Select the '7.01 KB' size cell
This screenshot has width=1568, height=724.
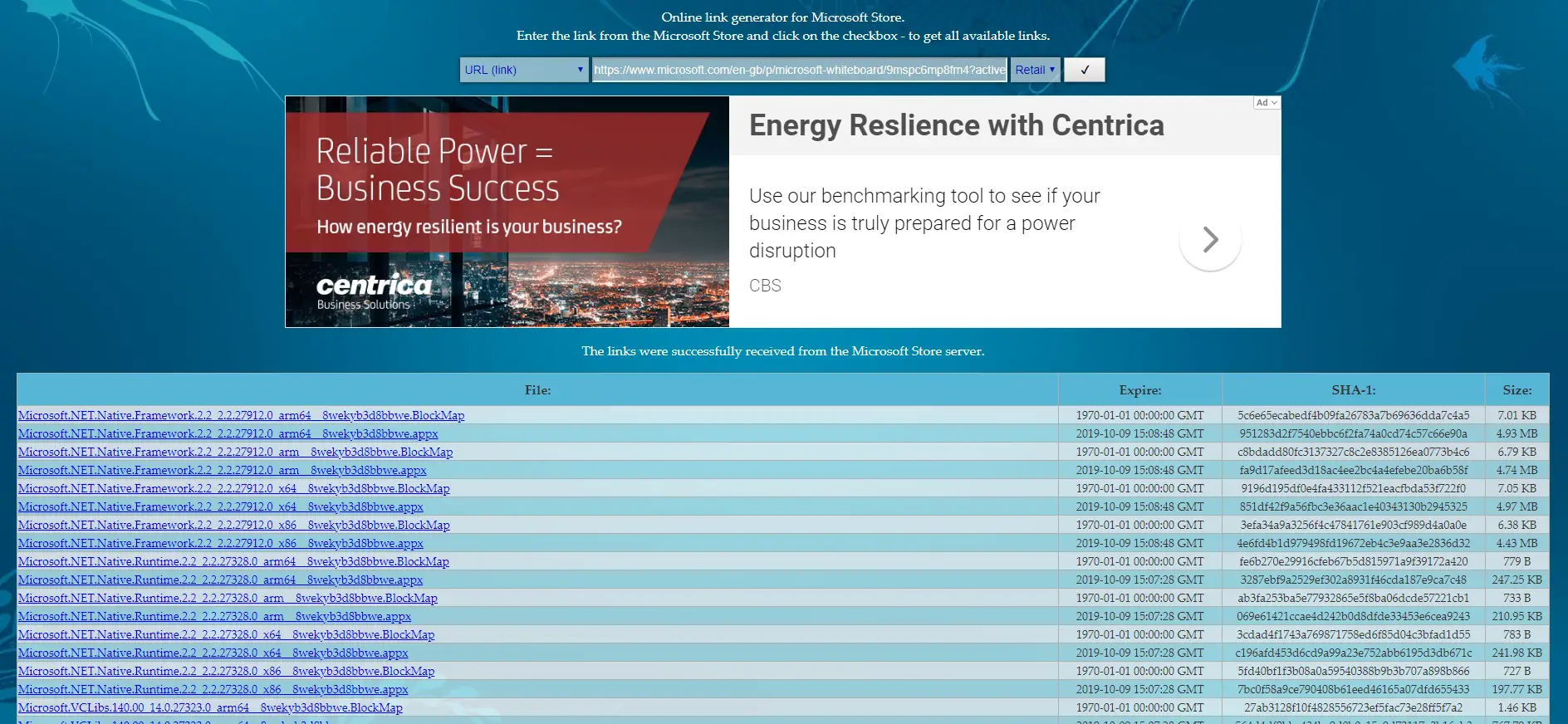pos(1517,415)
